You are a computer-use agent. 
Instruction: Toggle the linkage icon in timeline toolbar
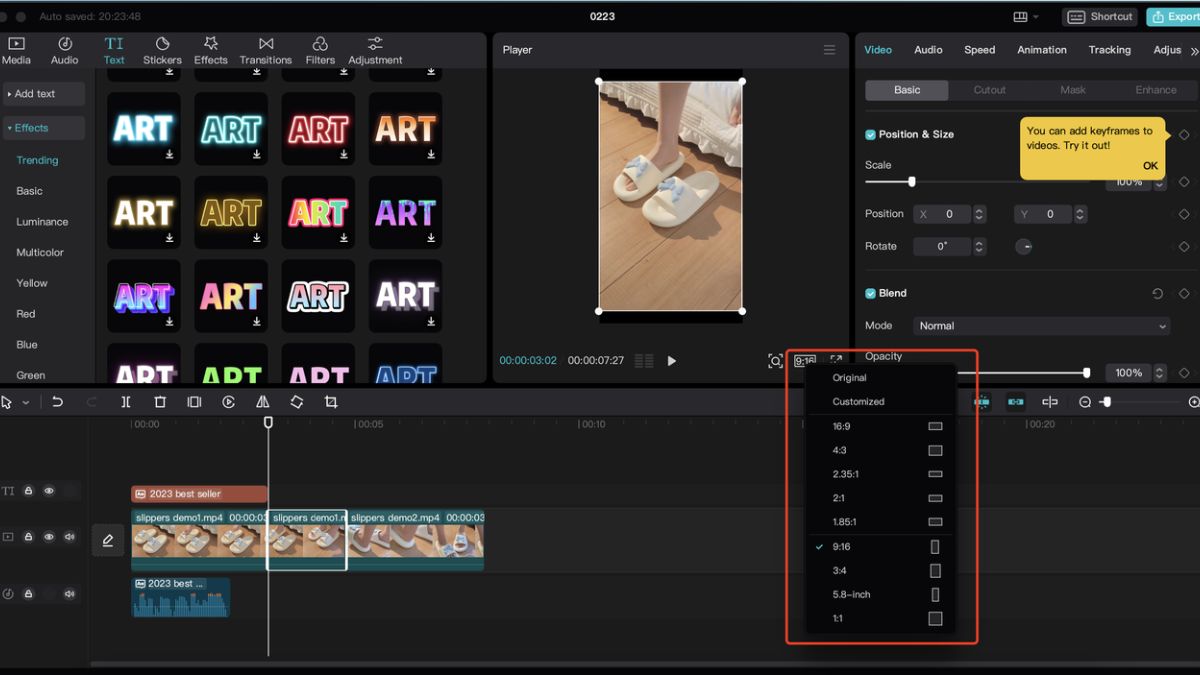(1016, 402)
